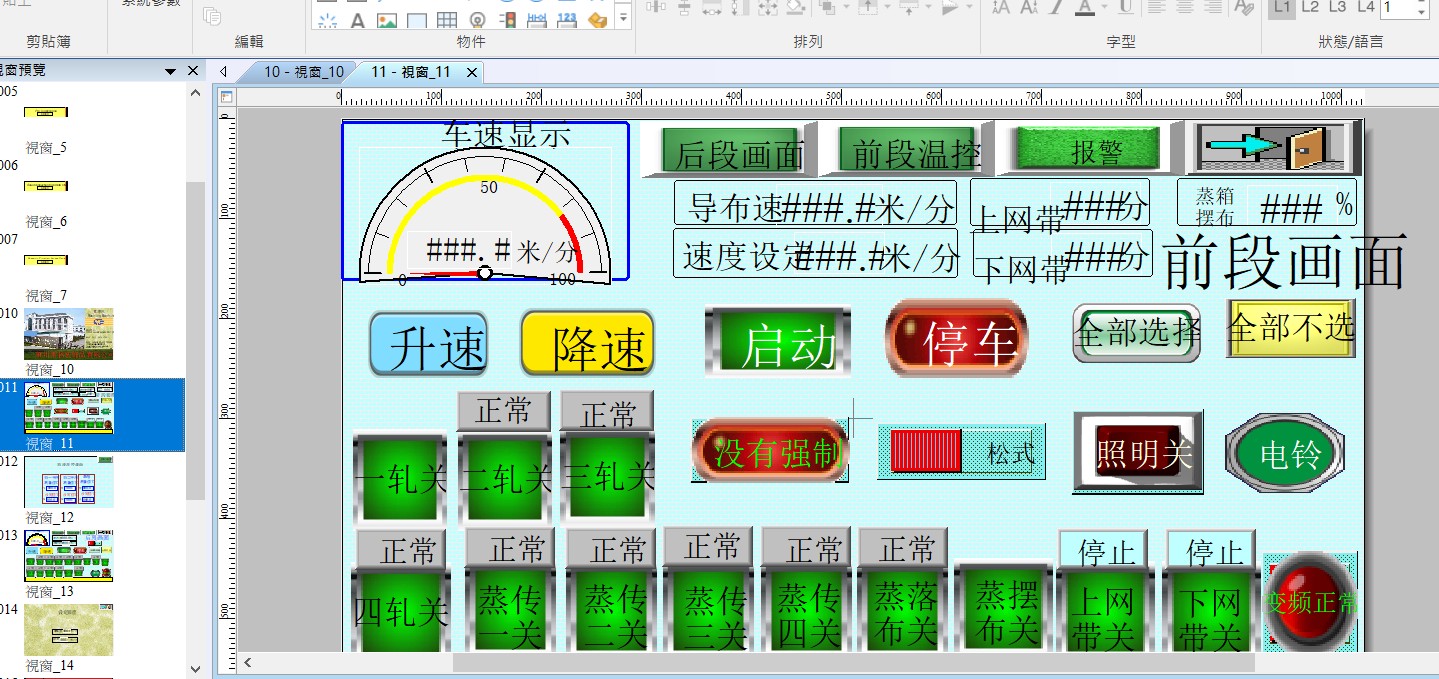
Task: Switch to the 10 - 視窗_10 tab
Action: click(x=303, y=72)
